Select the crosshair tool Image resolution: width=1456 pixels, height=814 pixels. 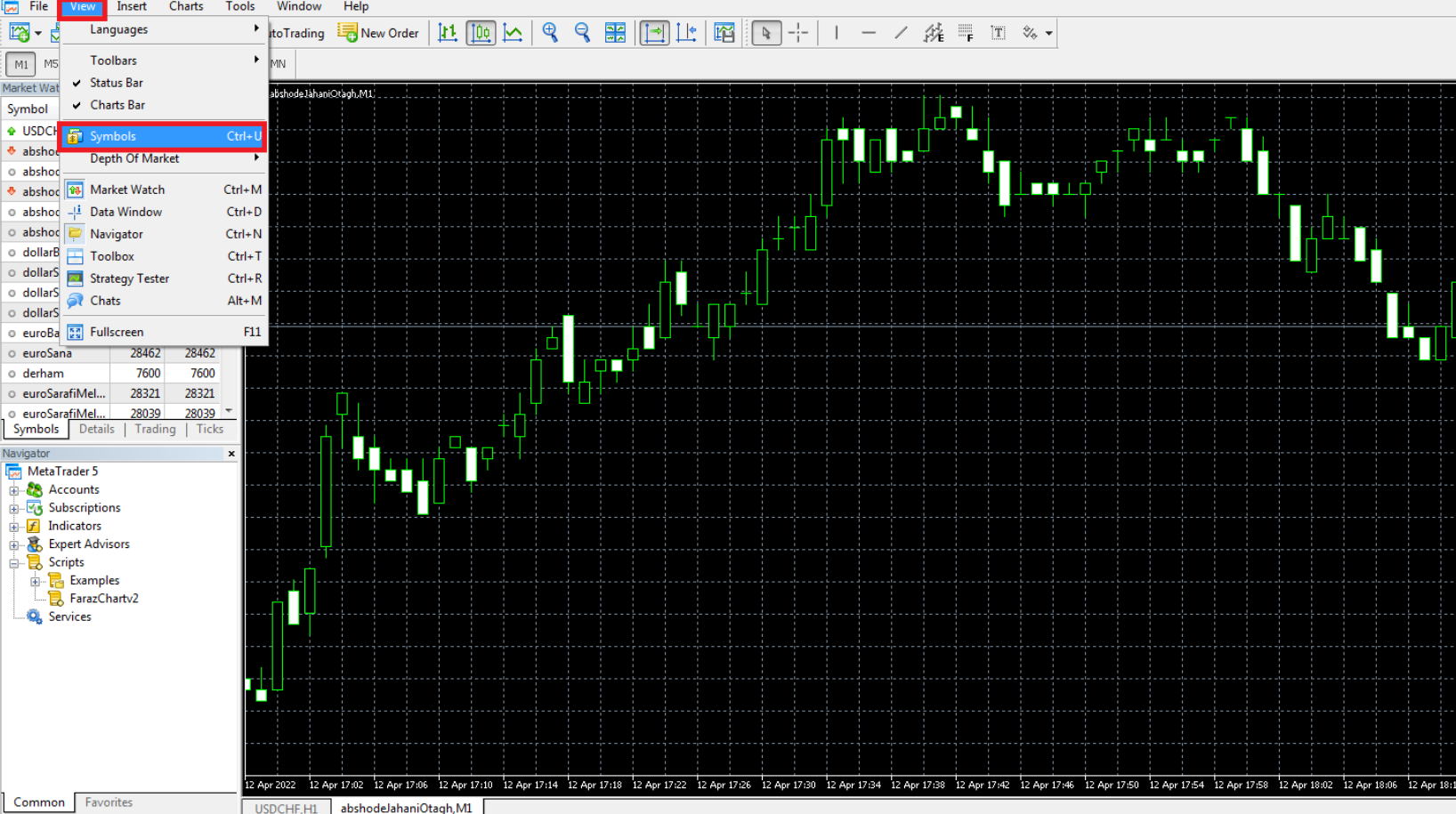tap(798, 33)
